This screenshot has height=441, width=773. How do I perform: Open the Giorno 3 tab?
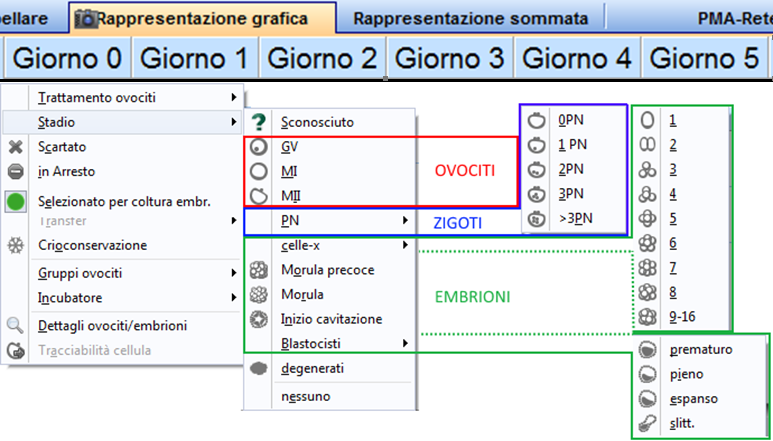pos(450,58)
